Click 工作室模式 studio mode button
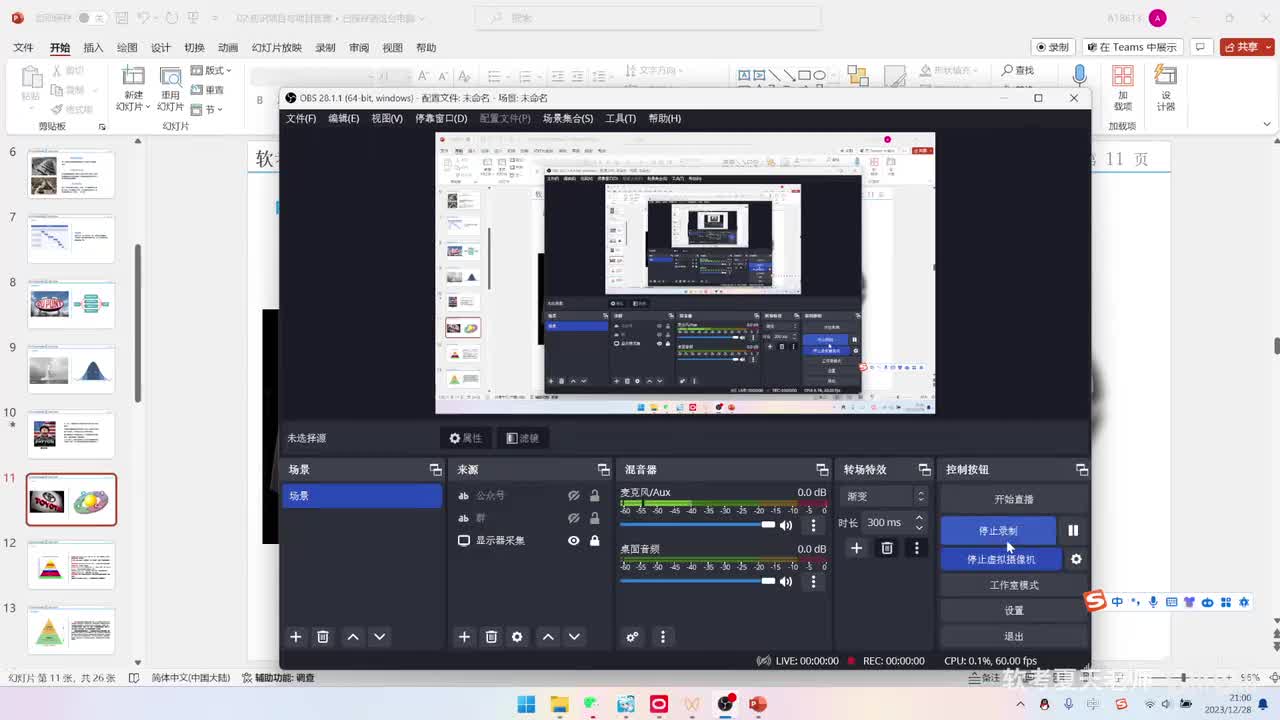Viewport: 1280px width, 720px height. tap(1014, 585)
